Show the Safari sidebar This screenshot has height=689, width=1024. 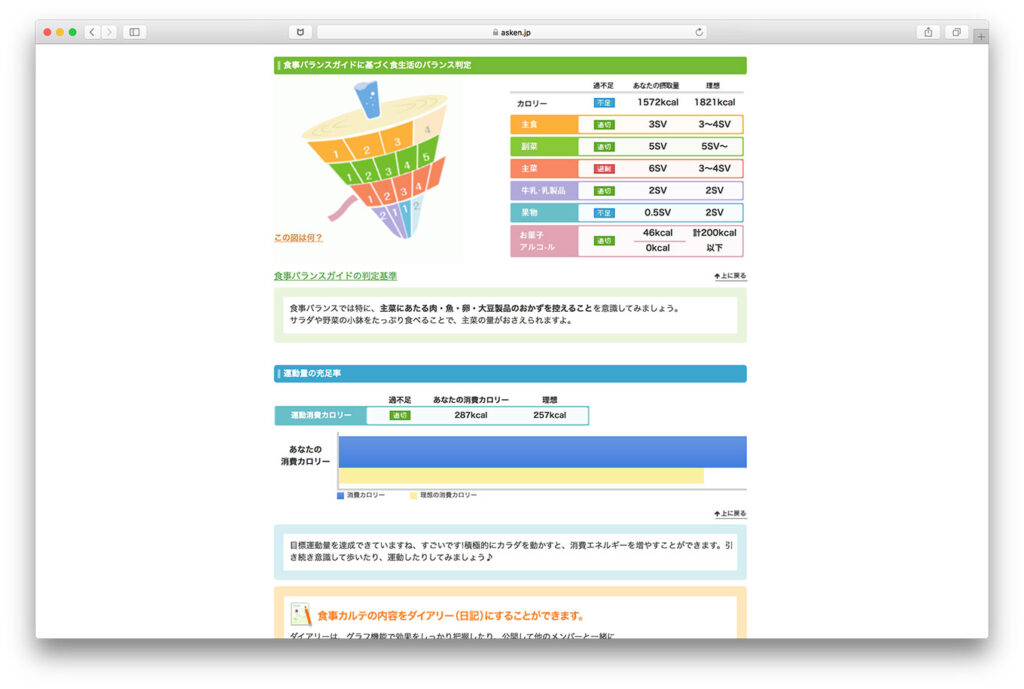[134, 32]
